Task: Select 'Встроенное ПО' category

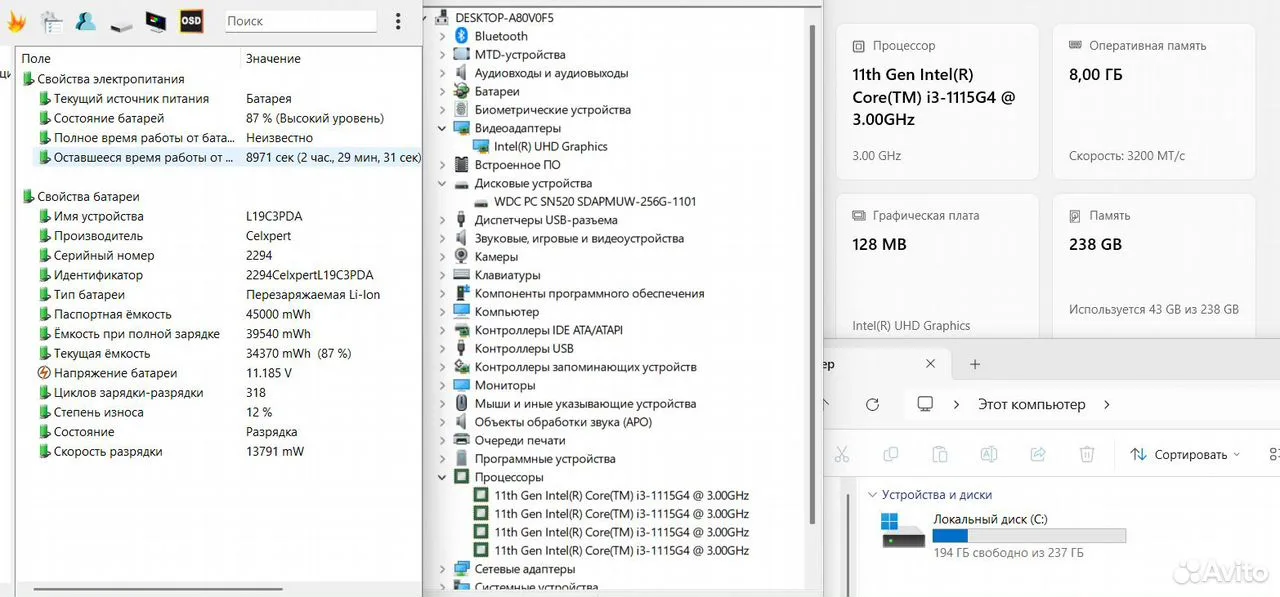Action: click(x=518, y=165)
